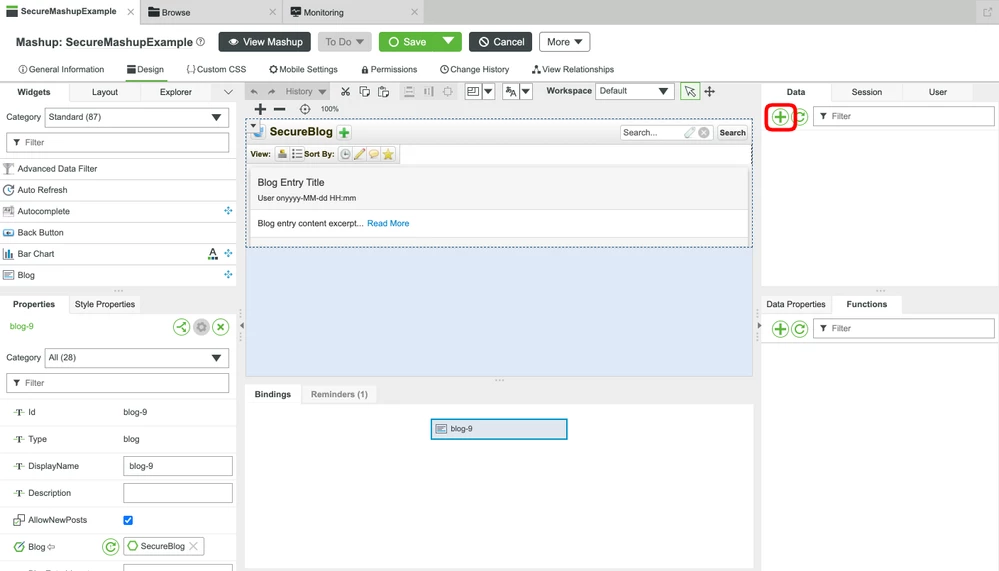Sort blog by comments bubble icon
Image resolution: width=999 pixels, height=571 pixels.
point(374,154)
